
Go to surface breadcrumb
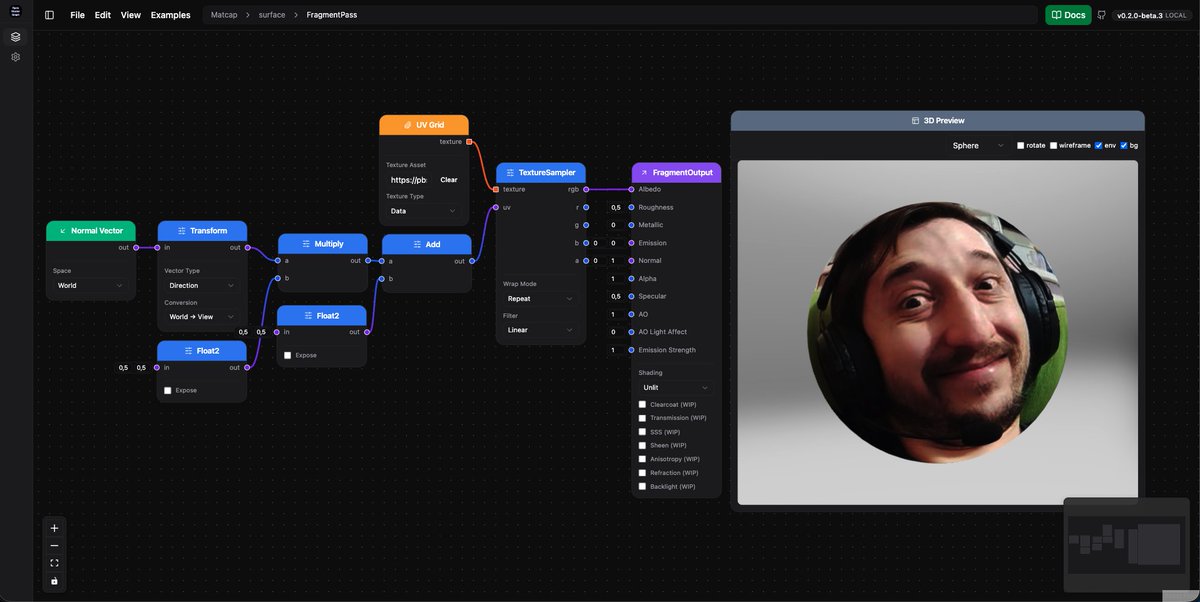272,15
